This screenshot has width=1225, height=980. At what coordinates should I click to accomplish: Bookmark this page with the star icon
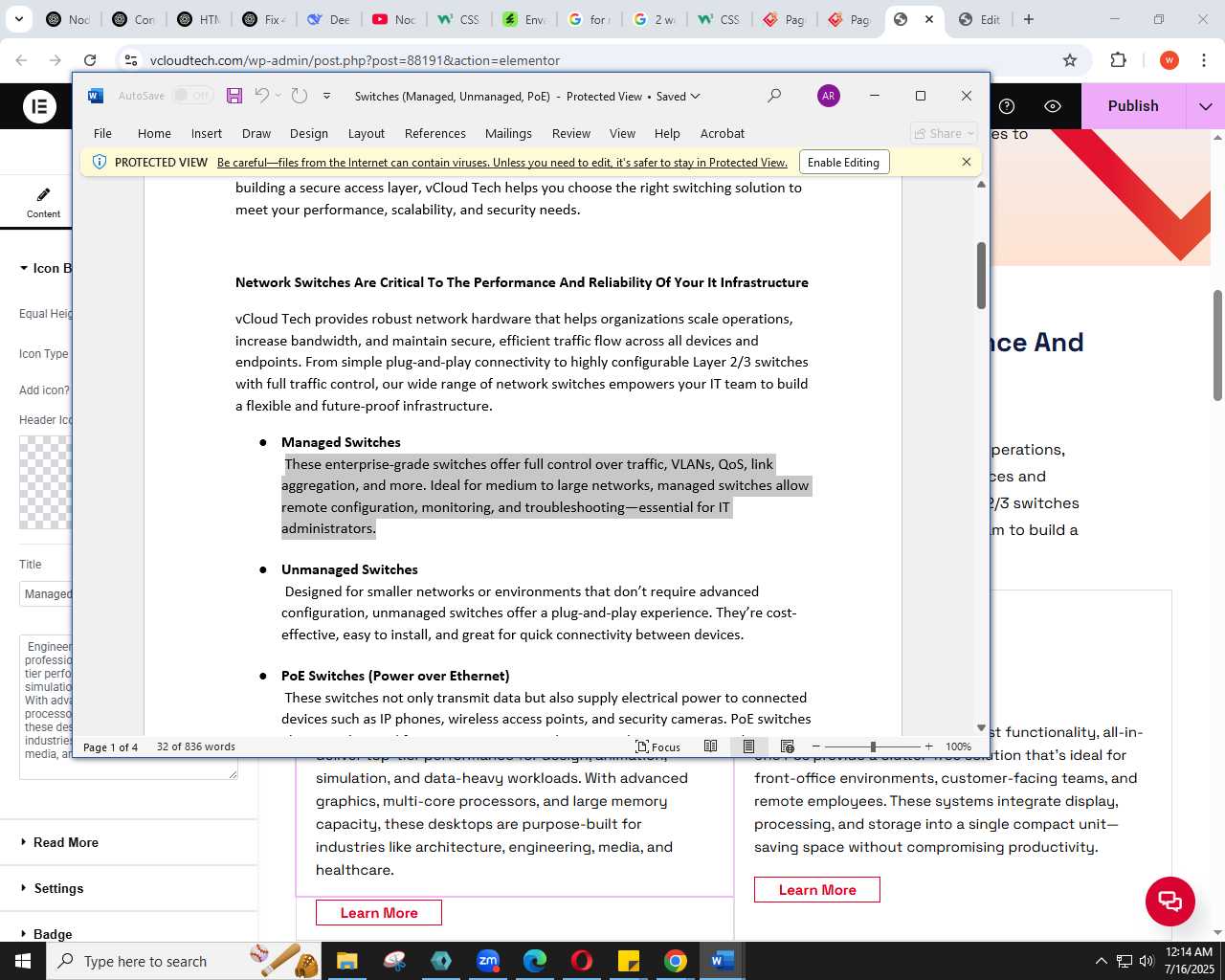1070,60
